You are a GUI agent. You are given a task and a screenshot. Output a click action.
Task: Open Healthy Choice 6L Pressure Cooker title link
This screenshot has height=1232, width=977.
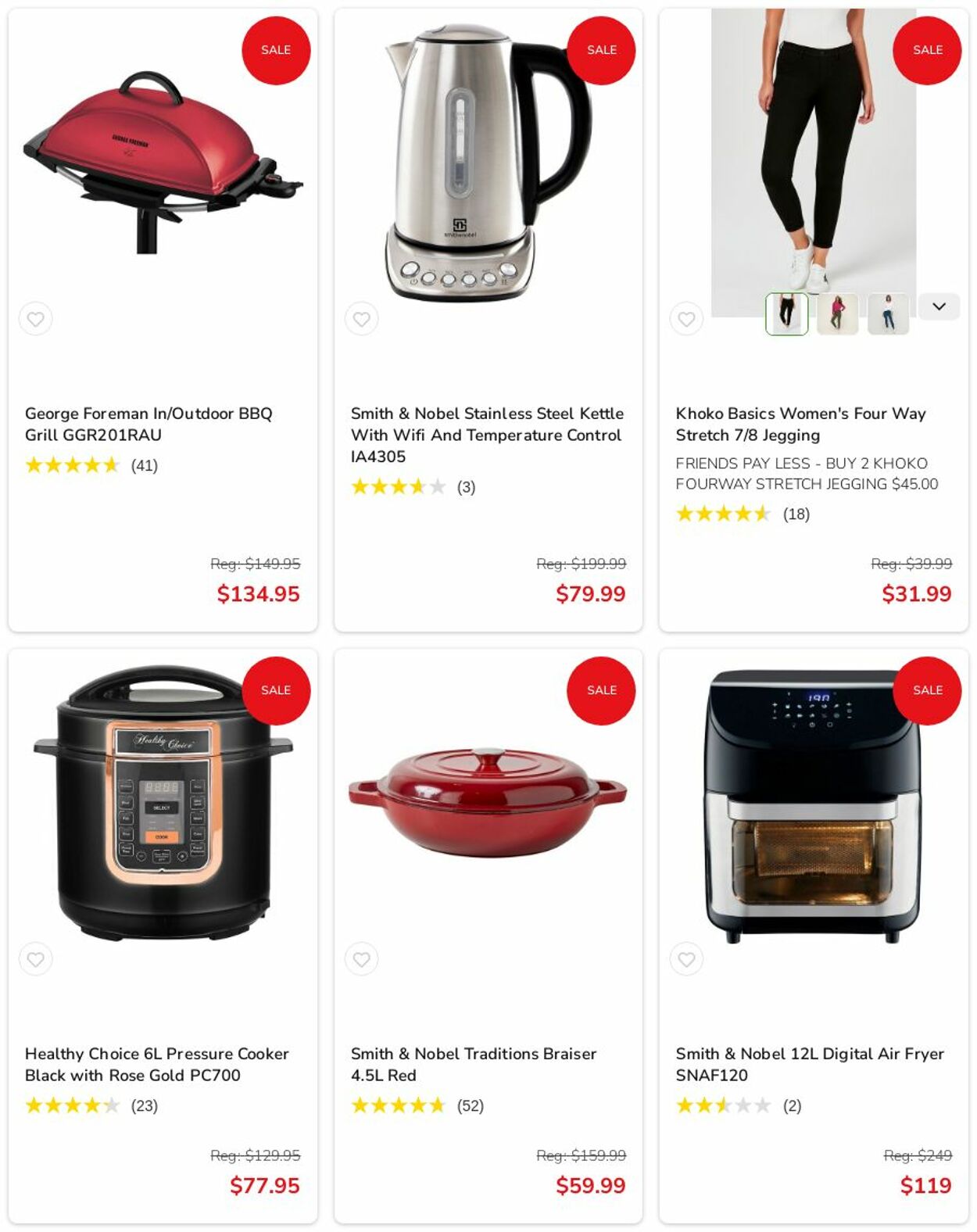point(157,1064)
